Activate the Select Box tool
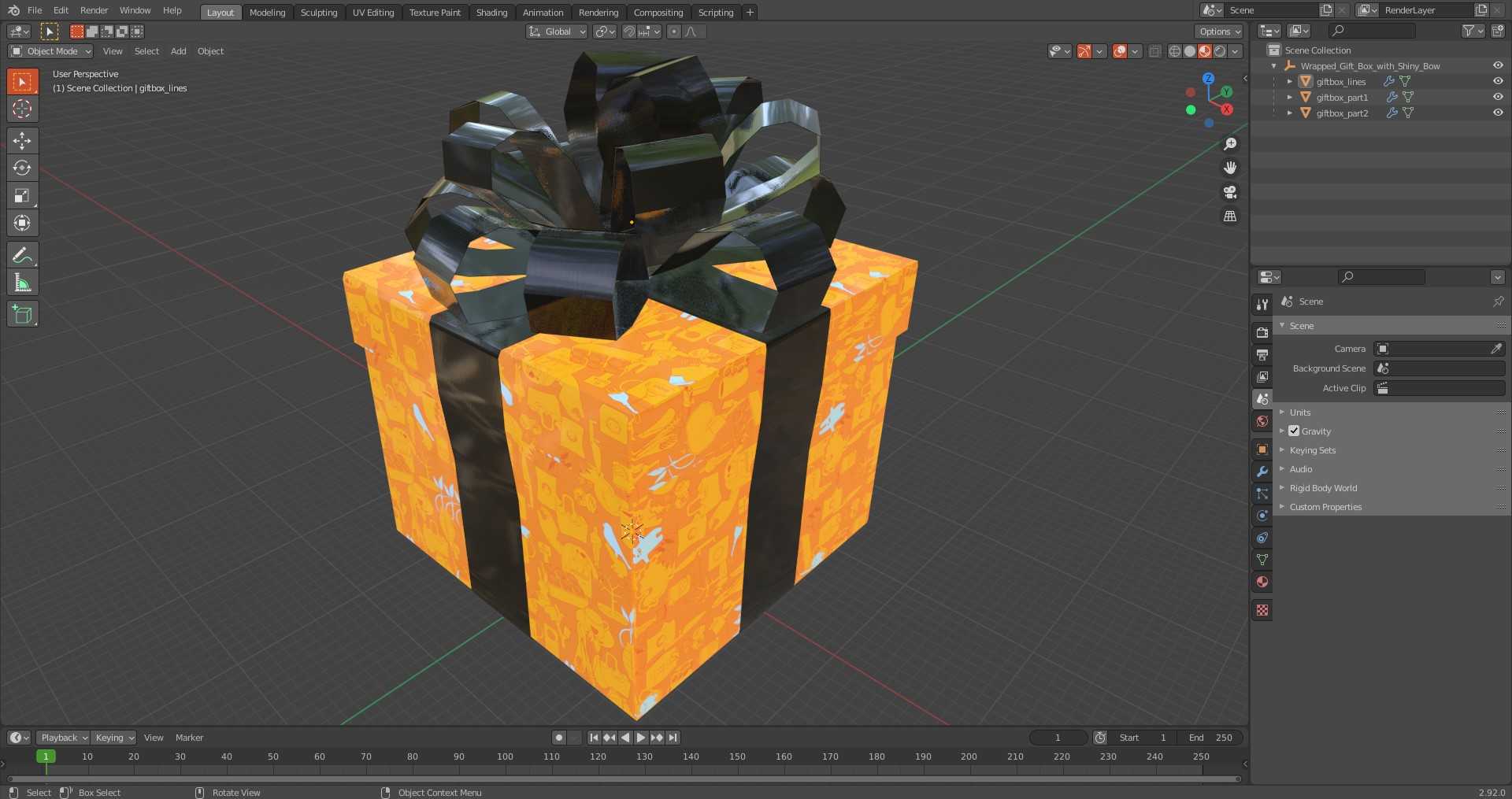This screenshot has height=799, width=1512. (22, 81)
